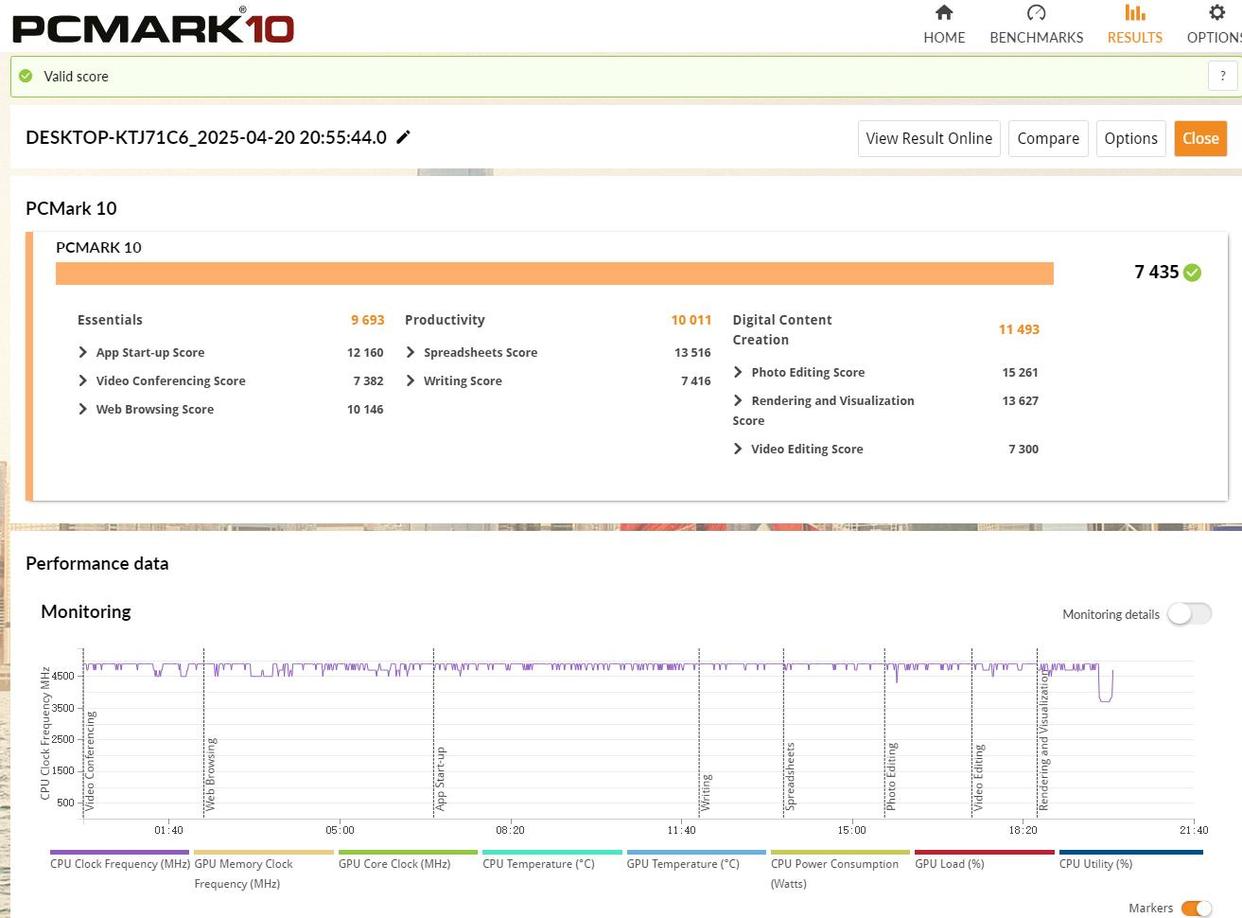
Task: Click the View Result Online button
Action: 928,138
